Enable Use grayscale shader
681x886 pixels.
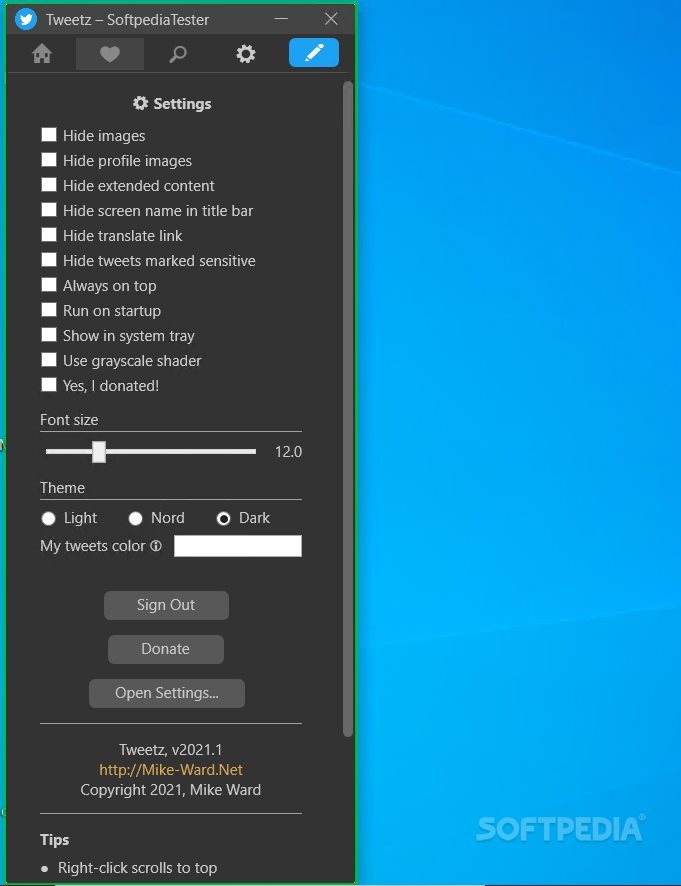pos(49,359)
